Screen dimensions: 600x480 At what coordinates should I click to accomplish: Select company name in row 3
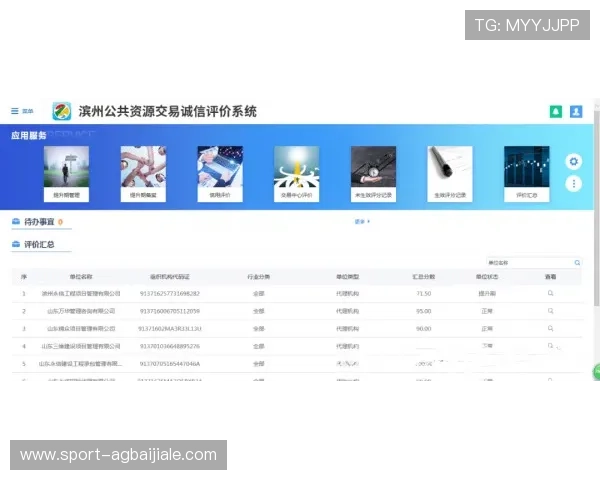pos(81,329)
